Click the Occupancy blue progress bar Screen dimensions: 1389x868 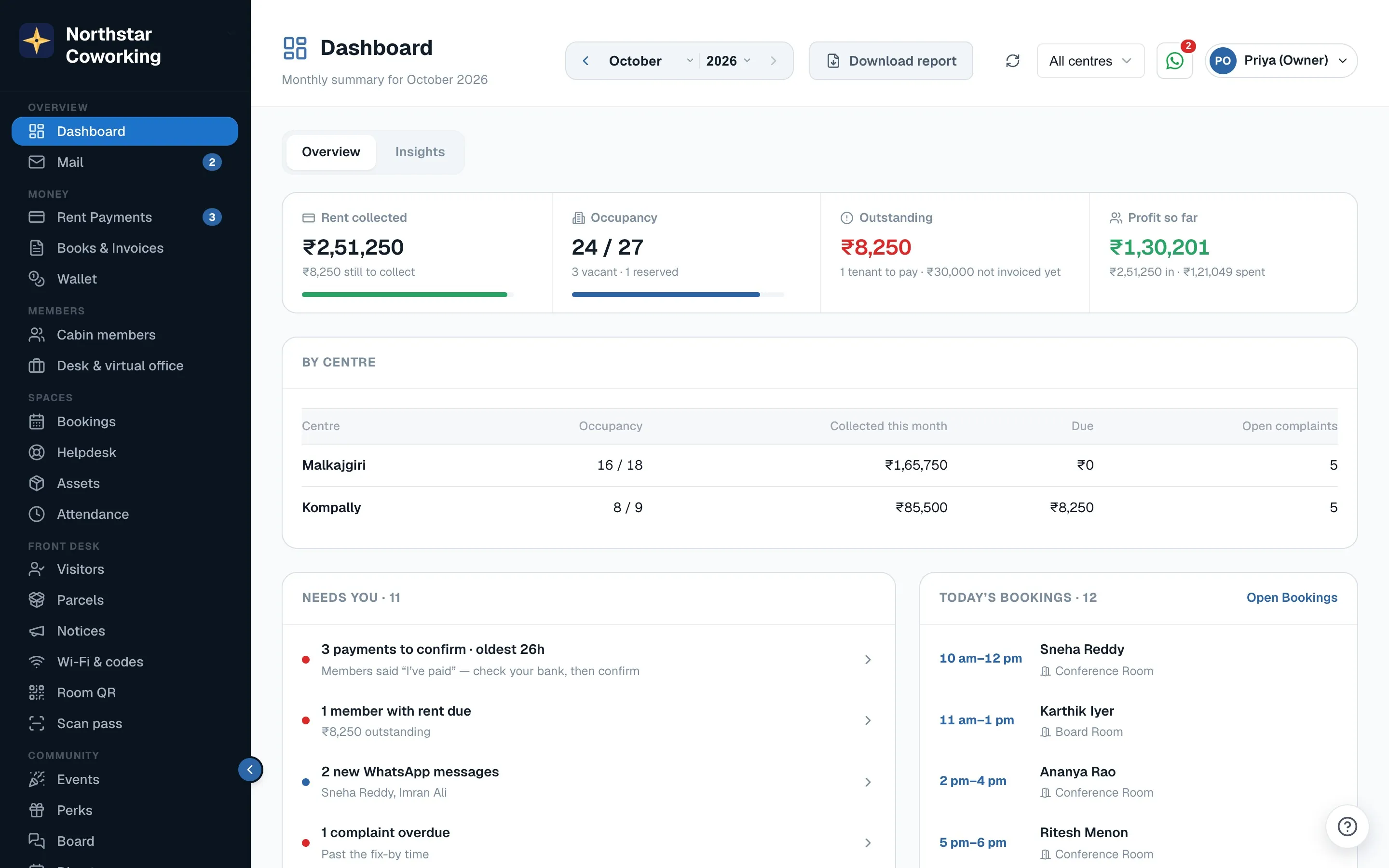coord(666,295)
